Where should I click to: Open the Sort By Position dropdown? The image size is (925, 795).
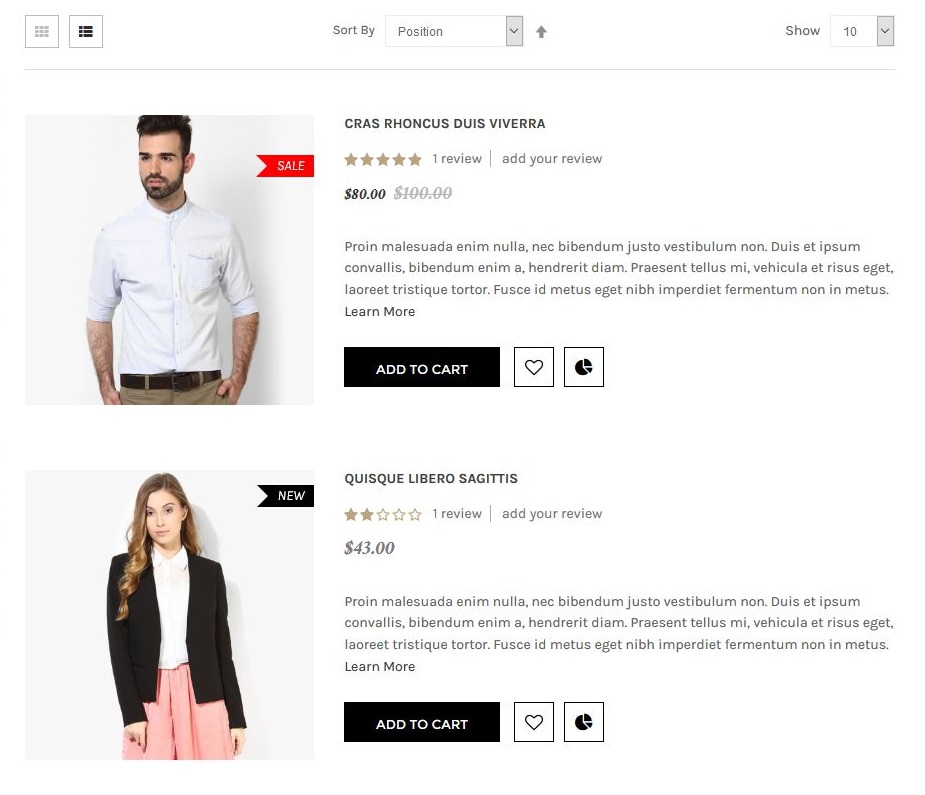click(x=453, y=31)
